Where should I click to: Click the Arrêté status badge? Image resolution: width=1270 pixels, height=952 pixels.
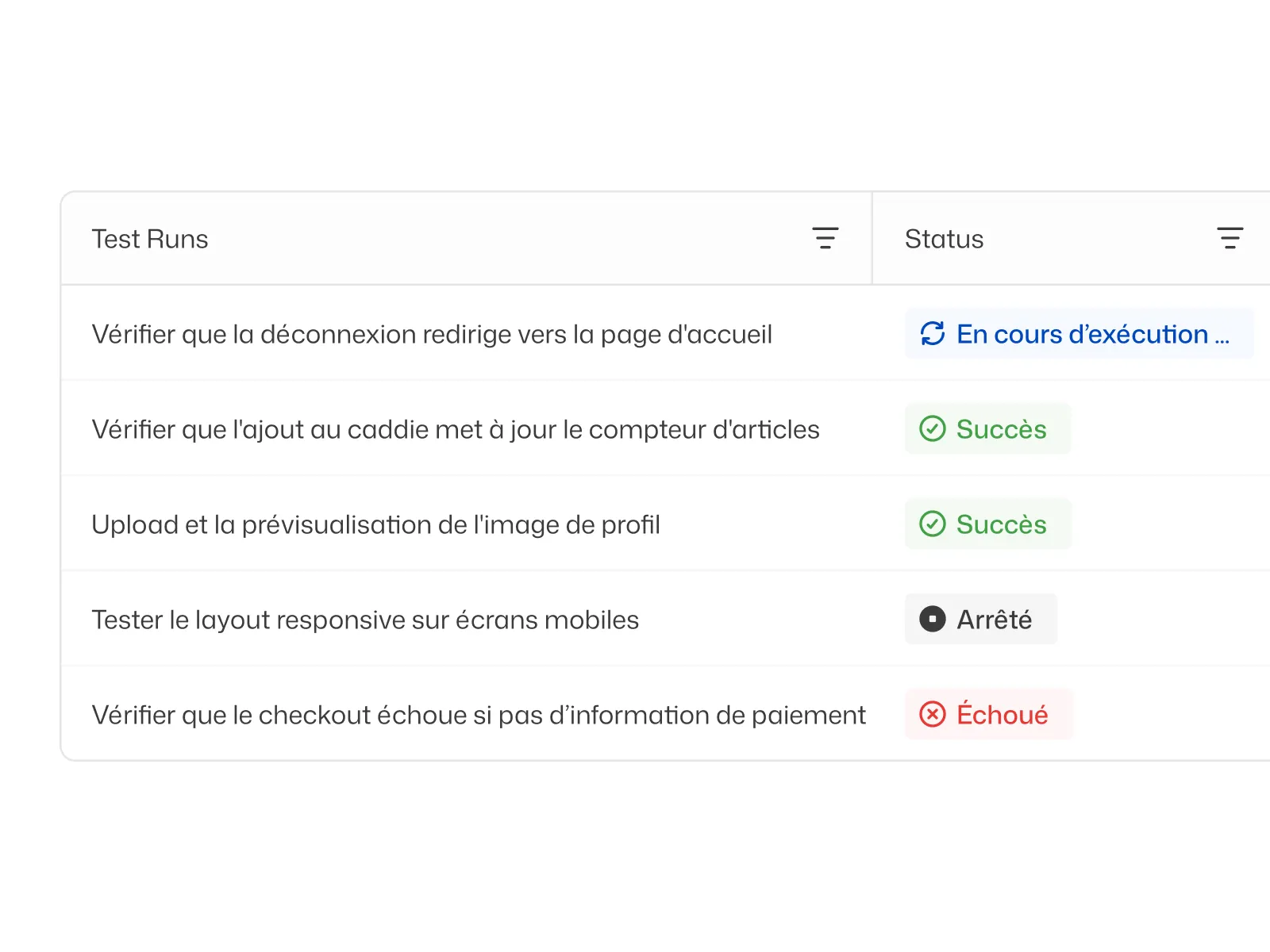[x=981, y=620]
